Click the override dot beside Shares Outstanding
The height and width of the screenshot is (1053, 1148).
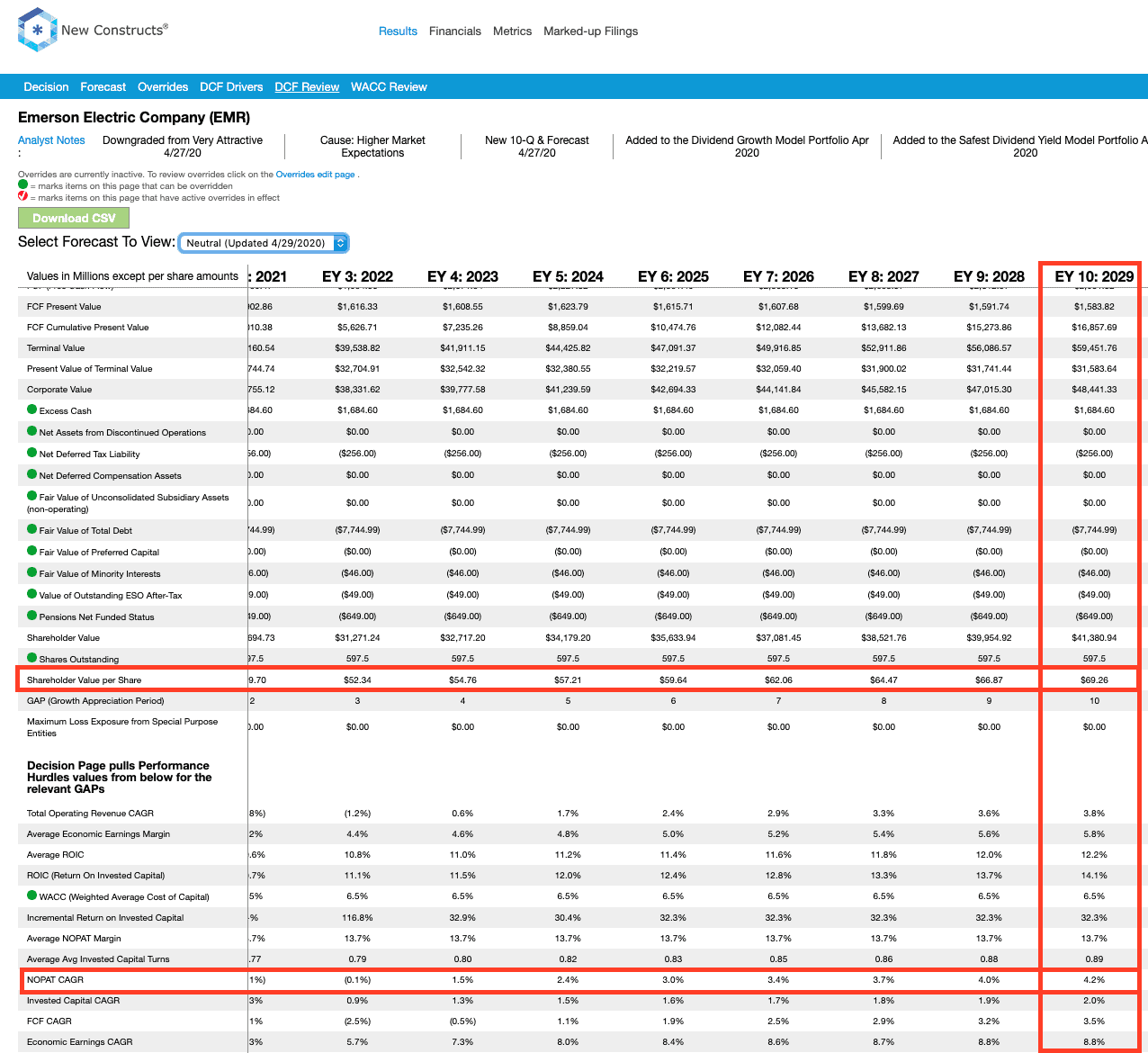tap(32, 658)
